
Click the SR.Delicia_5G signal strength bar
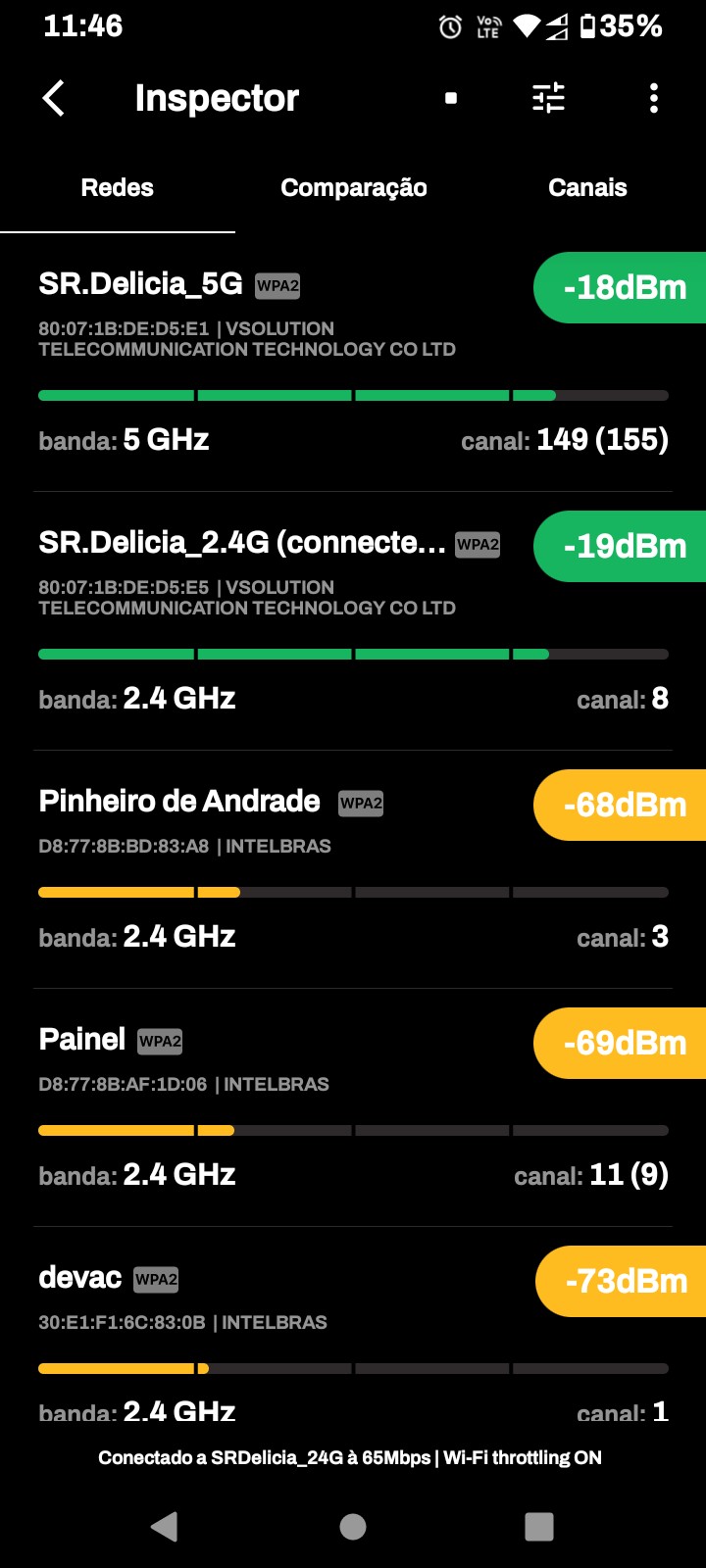(x=353, y=396)
